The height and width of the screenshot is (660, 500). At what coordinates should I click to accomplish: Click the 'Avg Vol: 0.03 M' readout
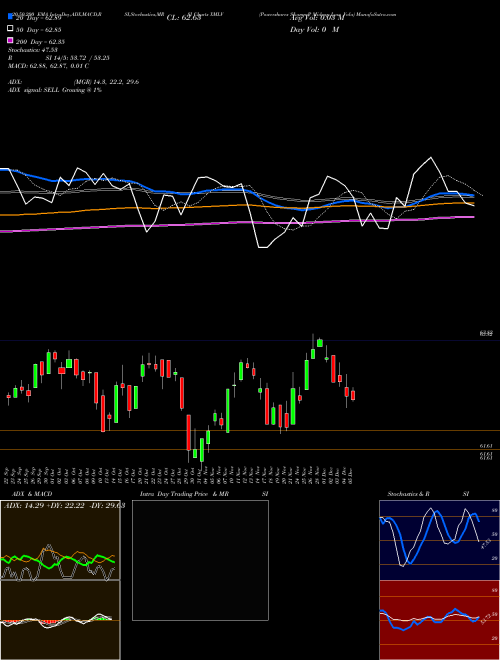coord(317,18)
